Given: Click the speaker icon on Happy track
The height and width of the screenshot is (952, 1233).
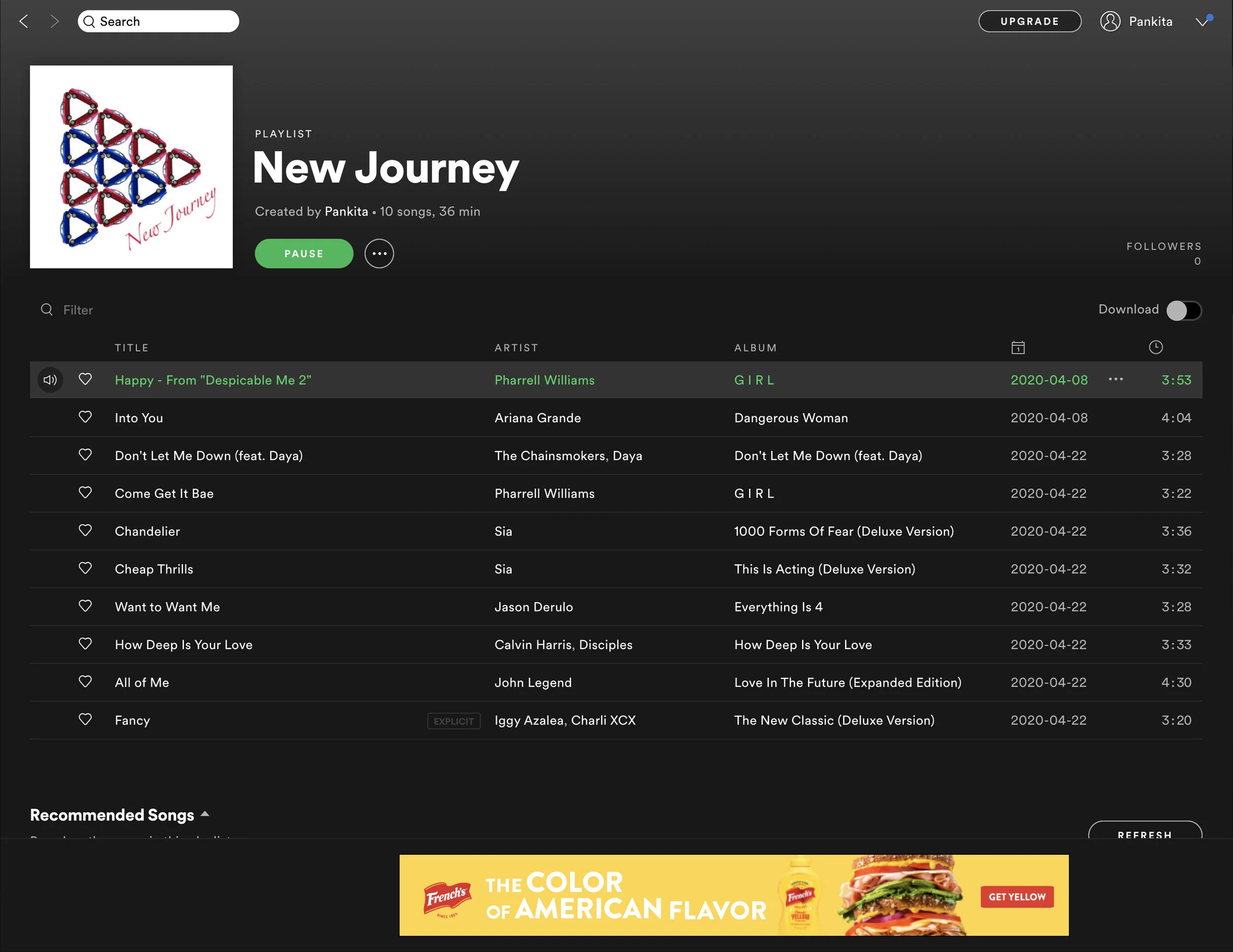Looking at the screenshot, I should tap(50, 380).
